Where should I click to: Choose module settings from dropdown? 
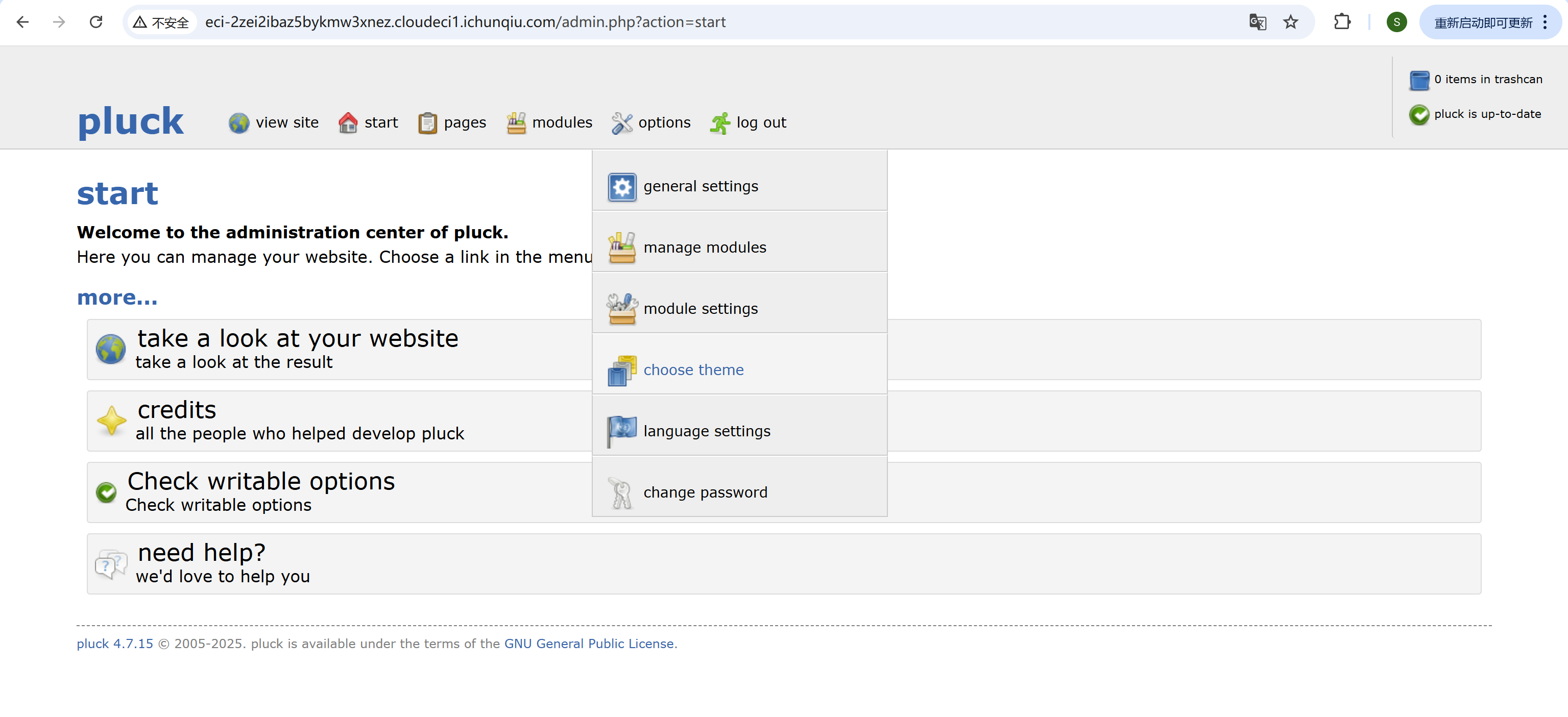(739, 304)
